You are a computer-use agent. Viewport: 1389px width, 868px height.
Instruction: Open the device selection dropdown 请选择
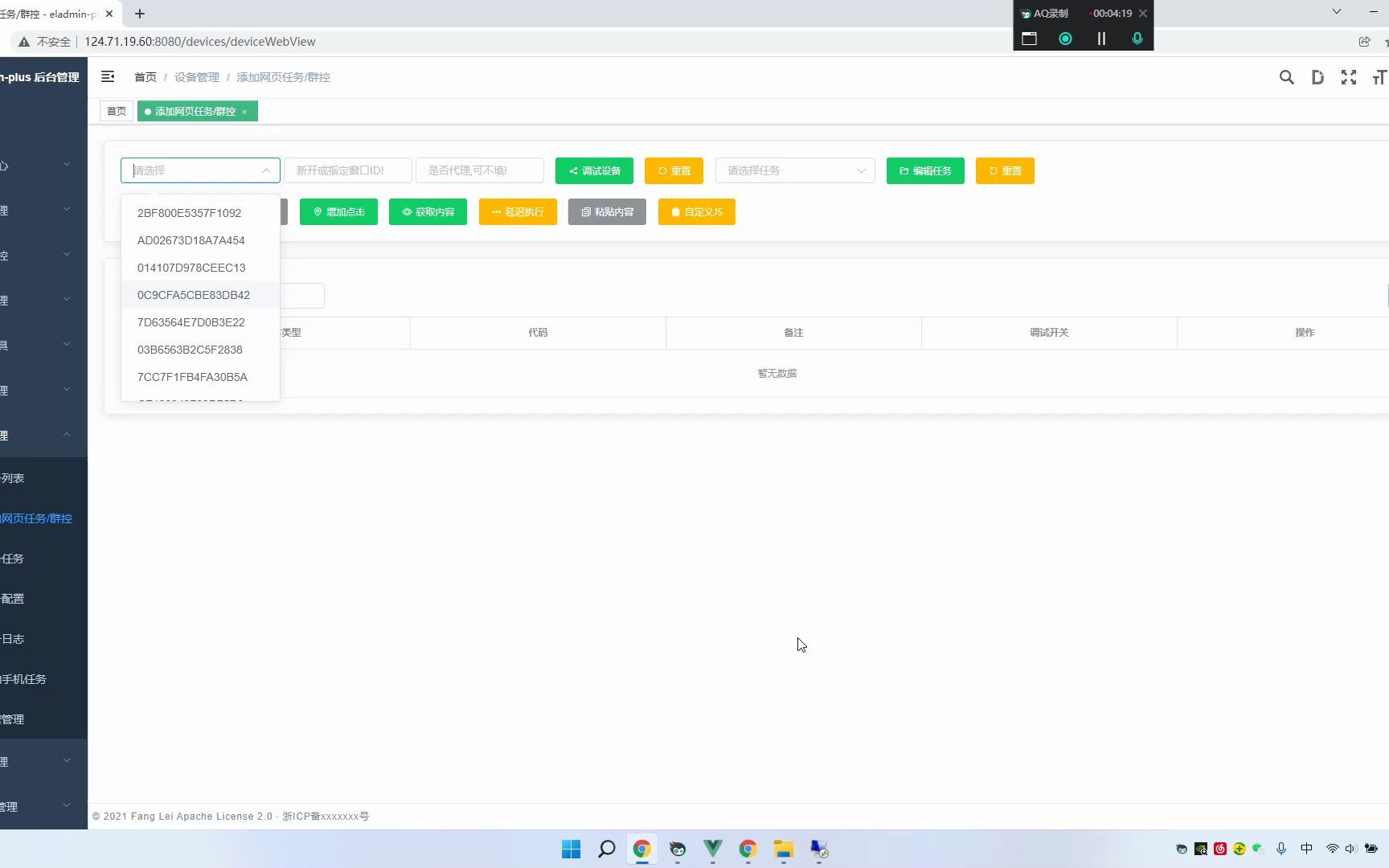point(200,170)
